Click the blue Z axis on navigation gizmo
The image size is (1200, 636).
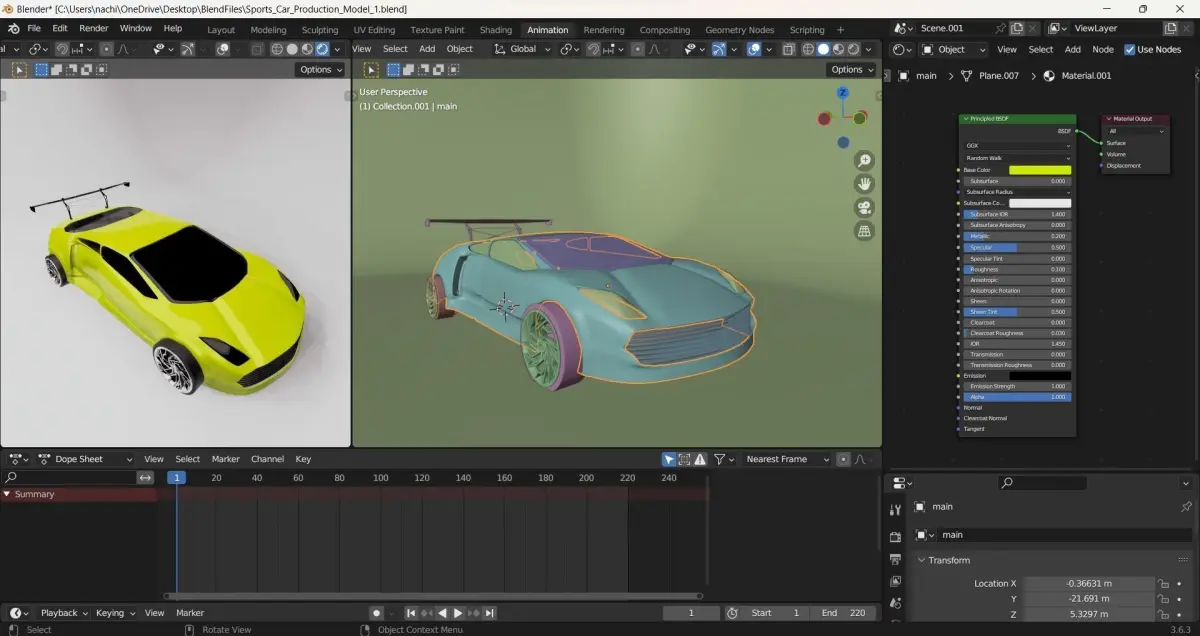point(843,92)
